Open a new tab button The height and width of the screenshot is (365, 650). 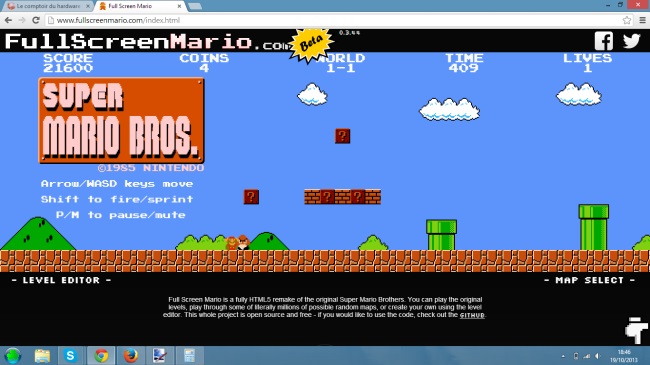click(195, 6)
